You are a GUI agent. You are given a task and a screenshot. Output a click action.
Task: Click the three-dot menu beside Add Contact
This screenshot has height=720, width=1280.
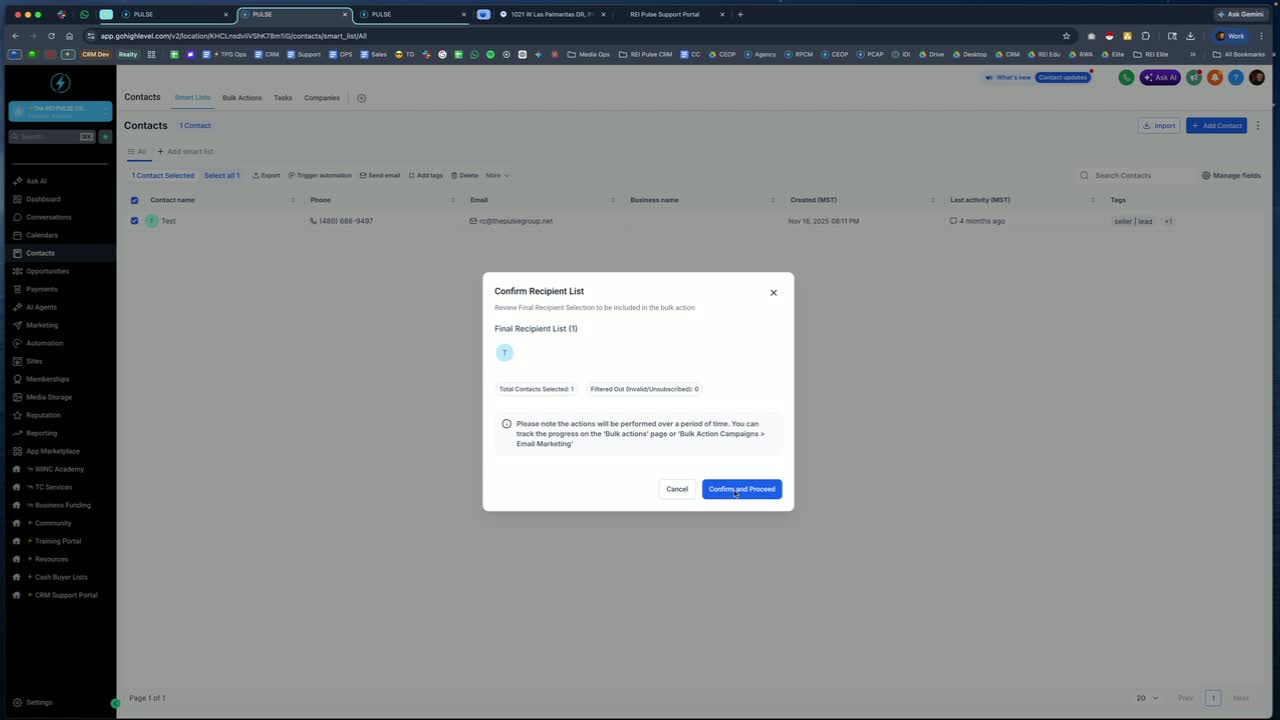[x=1258, y=126]
